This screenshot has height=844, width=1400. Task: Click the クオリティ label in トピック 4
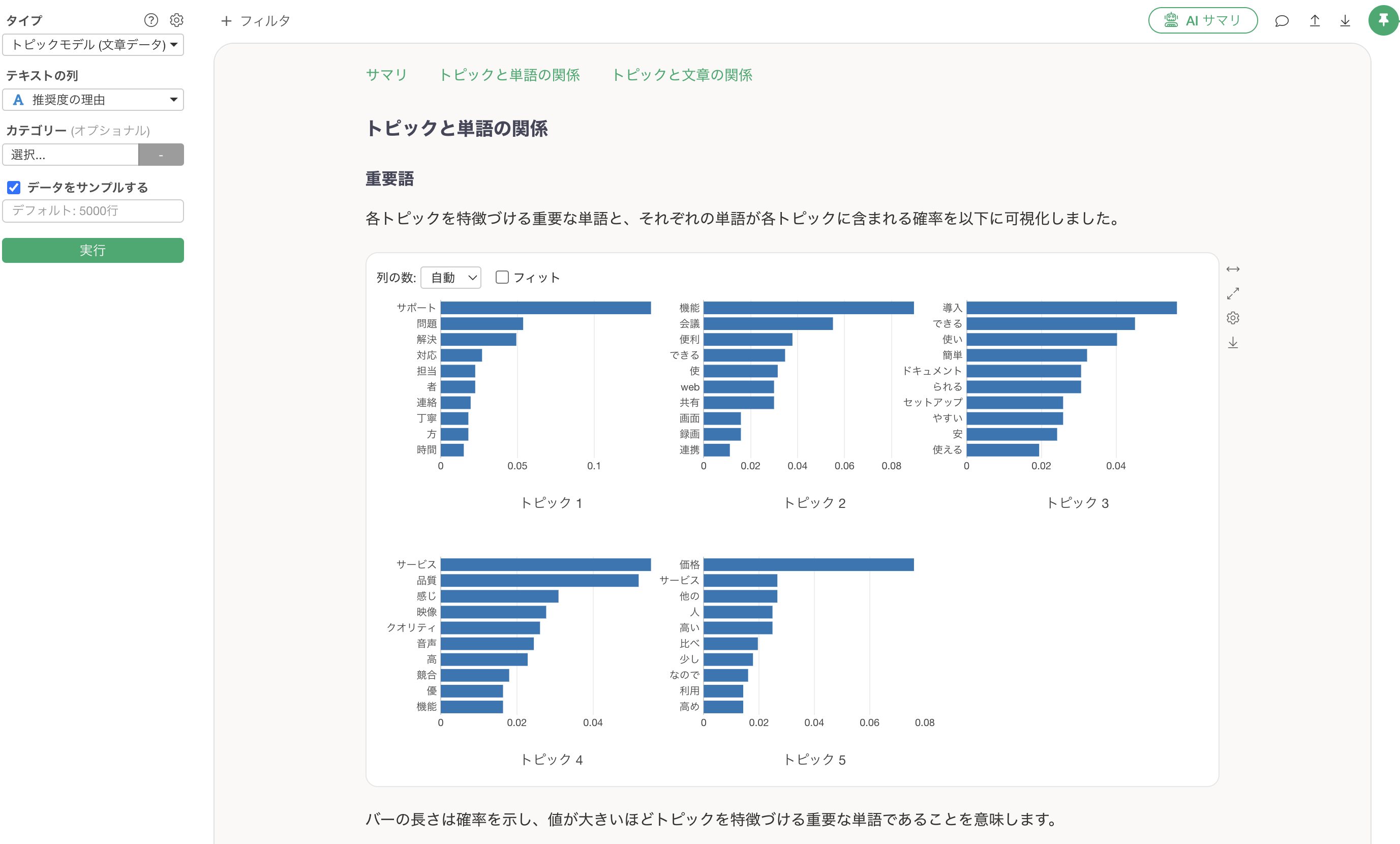point(411,627)
